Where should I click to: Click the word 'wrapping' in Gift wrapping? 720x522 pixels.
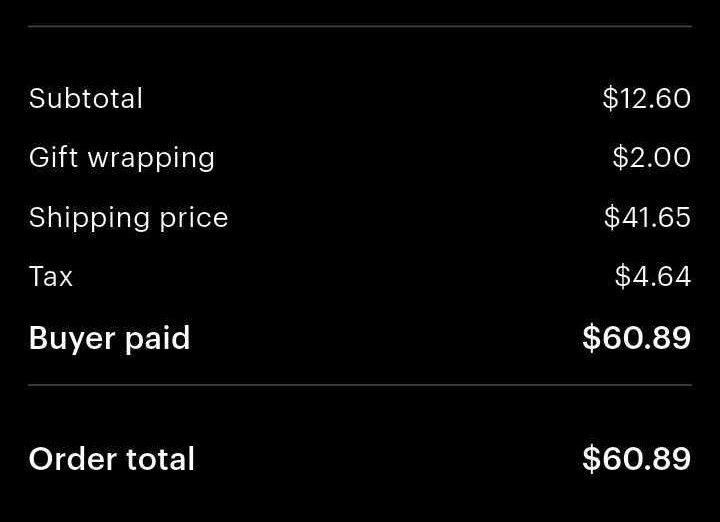click(151, 160)
